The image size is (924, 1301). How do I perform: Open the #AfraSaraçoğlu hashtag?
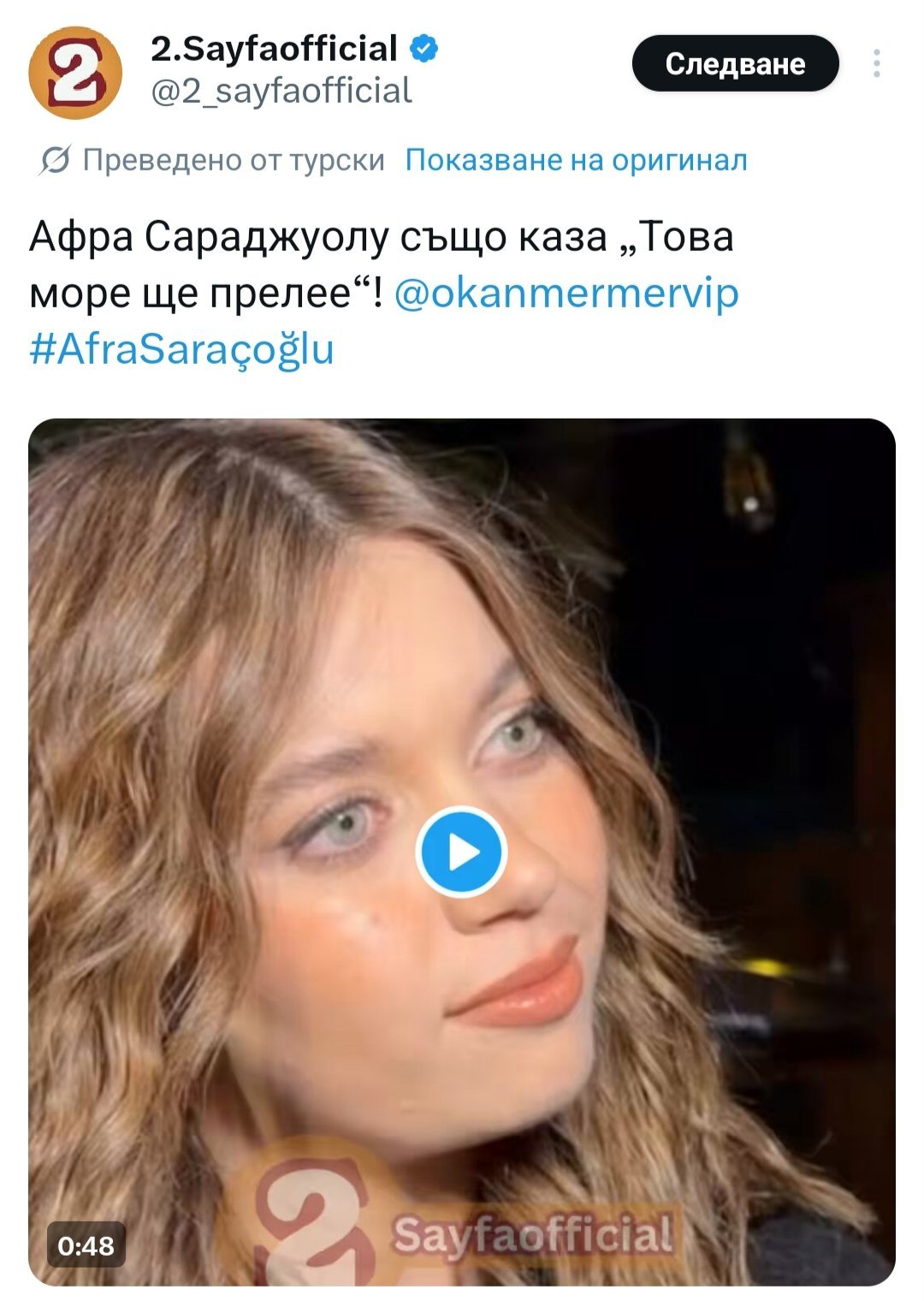click(181, 349)
